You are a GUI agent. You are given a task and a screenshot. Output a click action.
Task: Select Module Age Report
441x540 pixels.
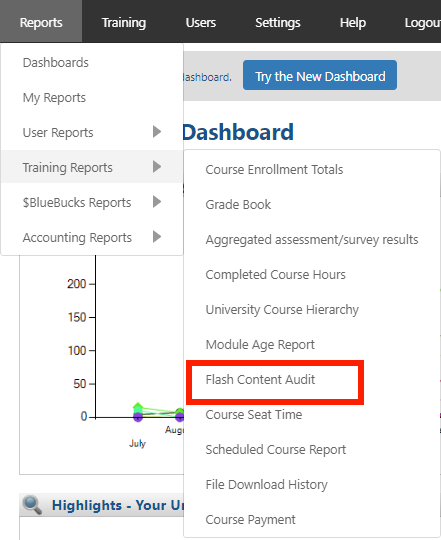tap(260, 344)
